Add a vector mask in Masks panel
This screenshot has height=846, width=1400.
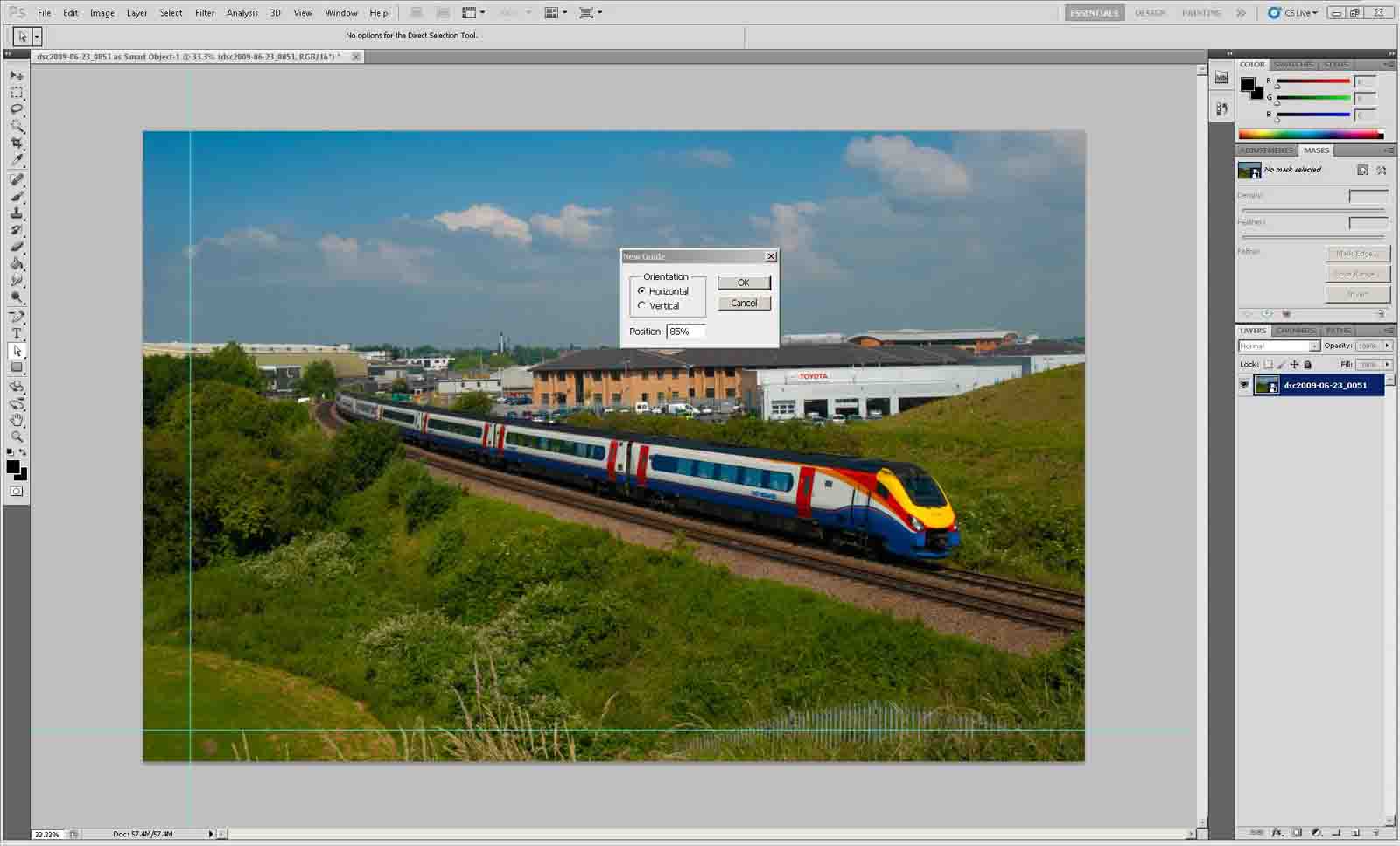[1382, 170]
